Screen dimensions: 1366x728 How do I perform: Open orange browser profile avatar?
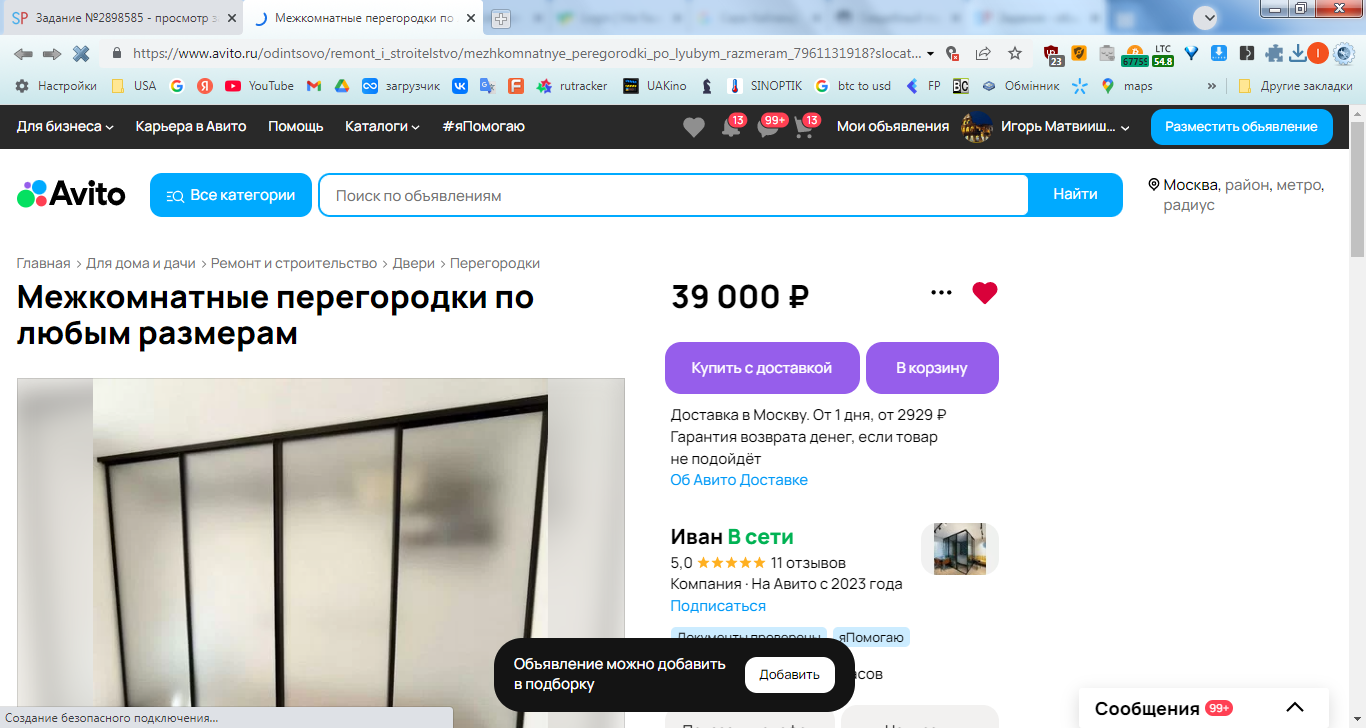click(x=1317, y=53)
